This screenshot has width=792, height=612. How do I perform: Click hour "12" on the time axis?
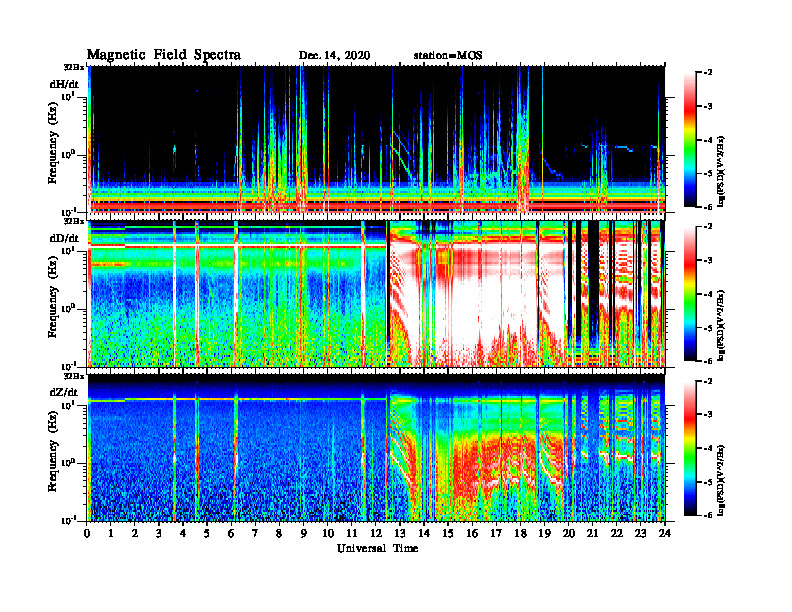pyautogui.click(x=376, y=533)
